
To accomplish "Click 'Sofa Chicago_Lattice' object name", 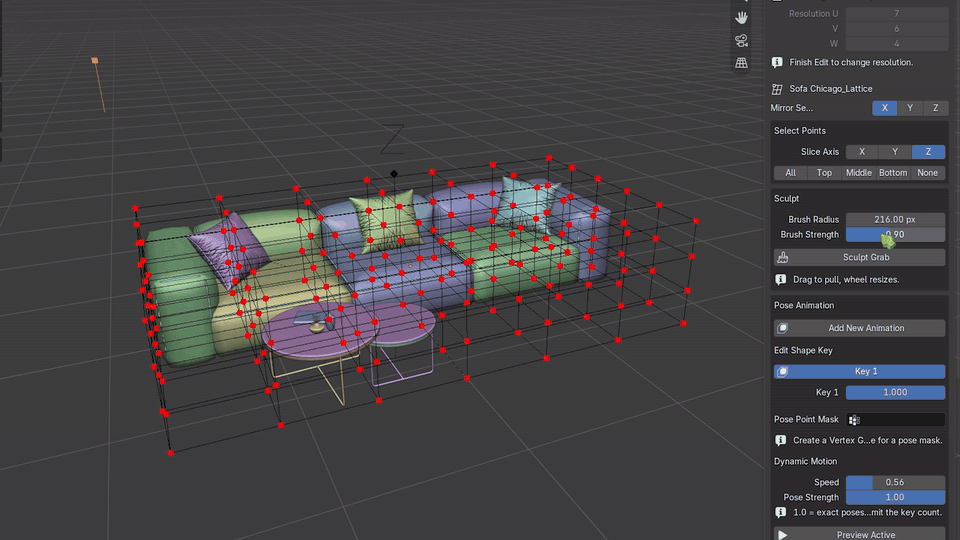I will pos(831,89).
